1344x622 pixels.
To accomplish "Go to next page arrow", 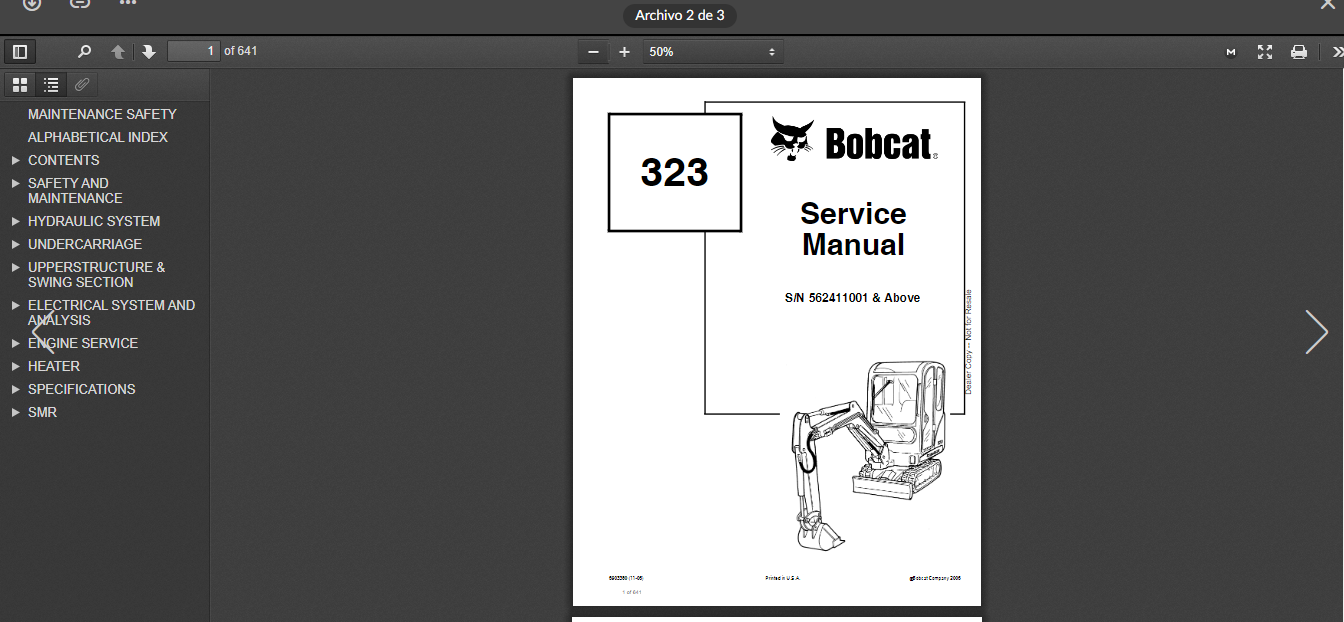I will click(x=149, y=51).
